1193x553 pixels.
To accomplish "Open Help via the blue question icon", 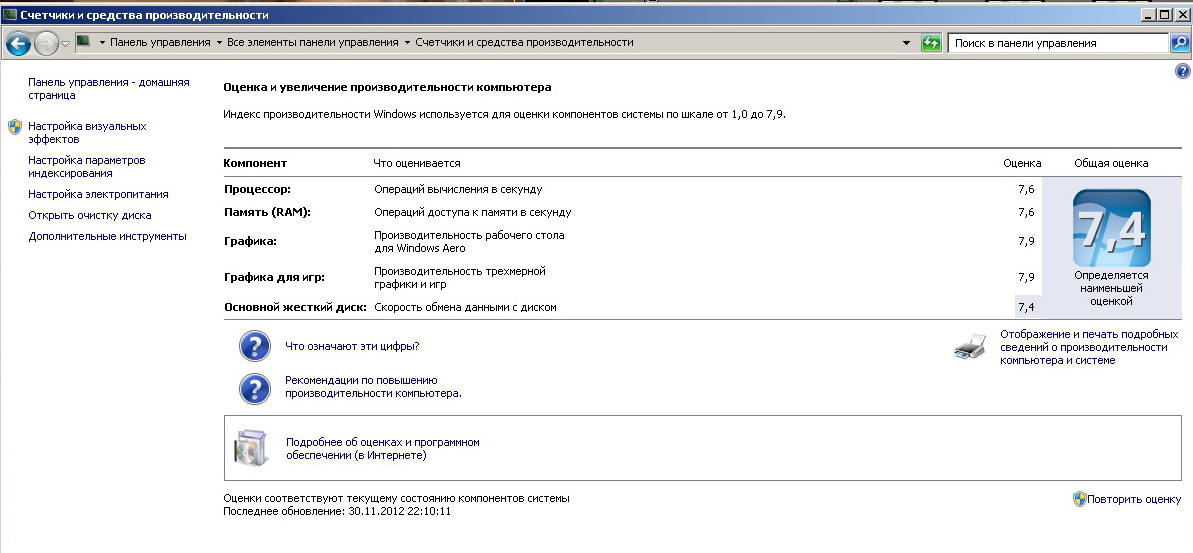I will click(1182, 72).
